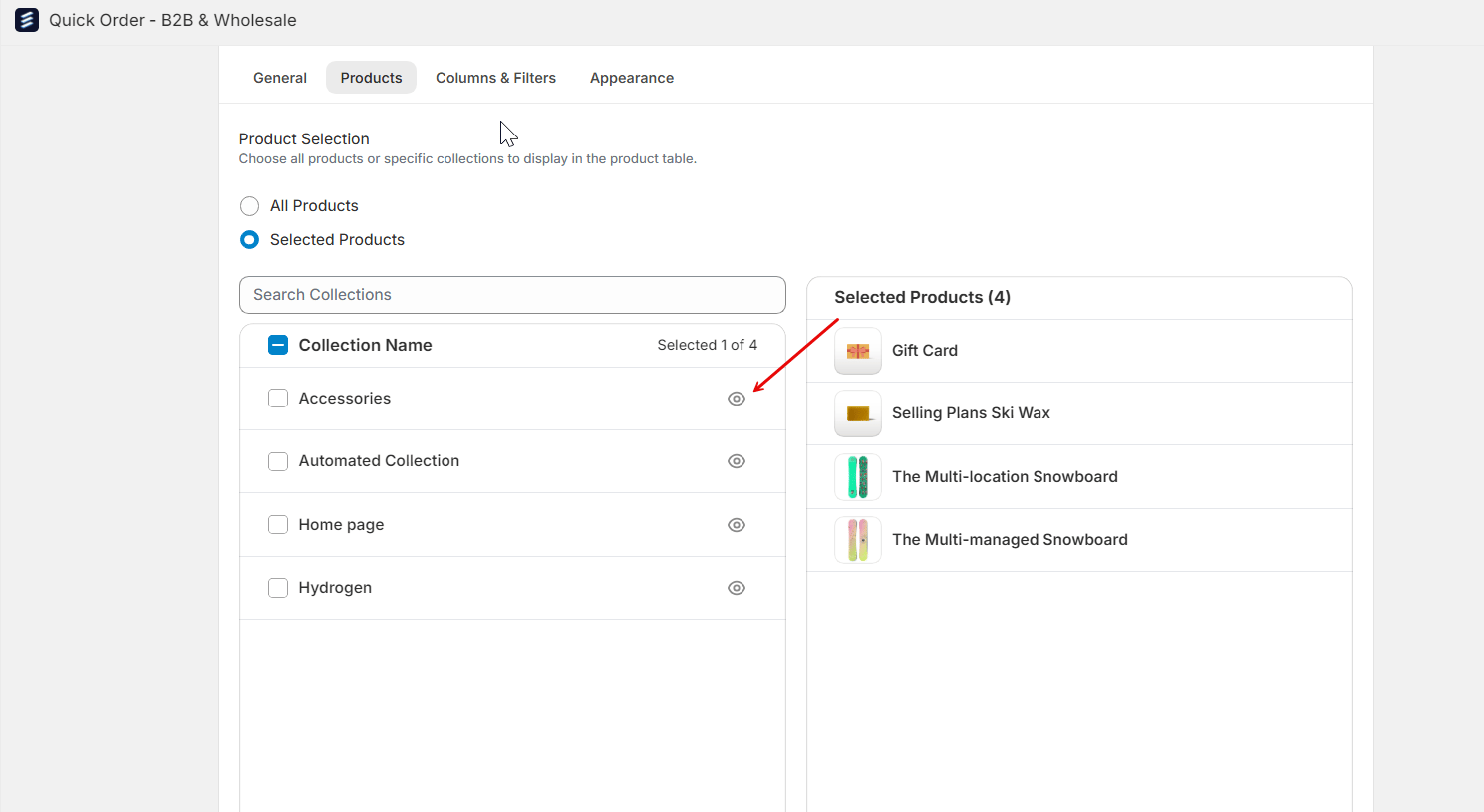Click the Gift Card product thumbnail
1484x812 pixels.
858,351
